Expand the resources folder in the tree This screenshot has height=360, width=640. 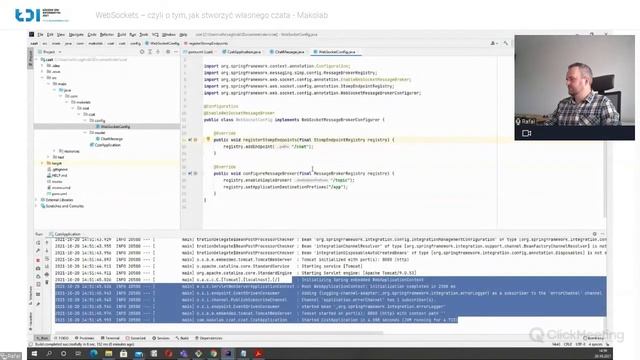(x=54, y=151)
